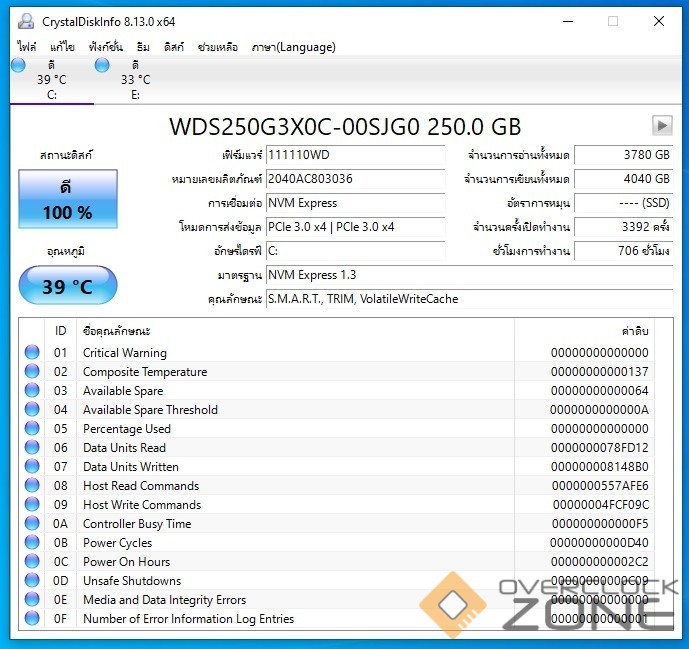
Task: Click the CrystalDiskInfo app icon in title bar
Action: pyautogui.click(x=26, y=21)
